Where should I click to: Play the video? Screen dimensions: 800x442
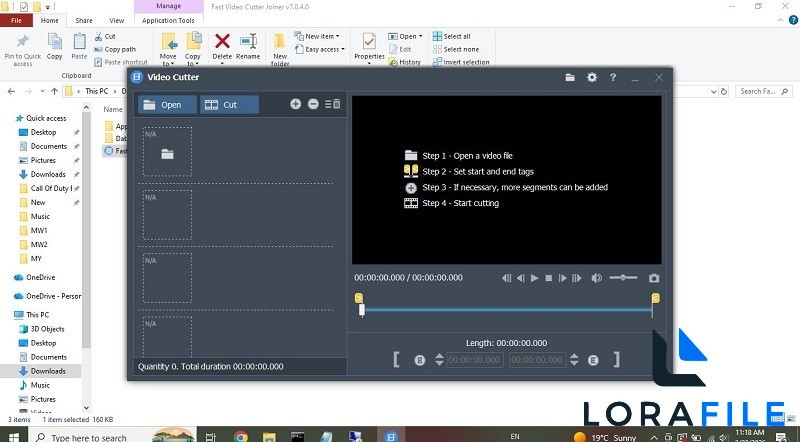click(x=534, y=278)
